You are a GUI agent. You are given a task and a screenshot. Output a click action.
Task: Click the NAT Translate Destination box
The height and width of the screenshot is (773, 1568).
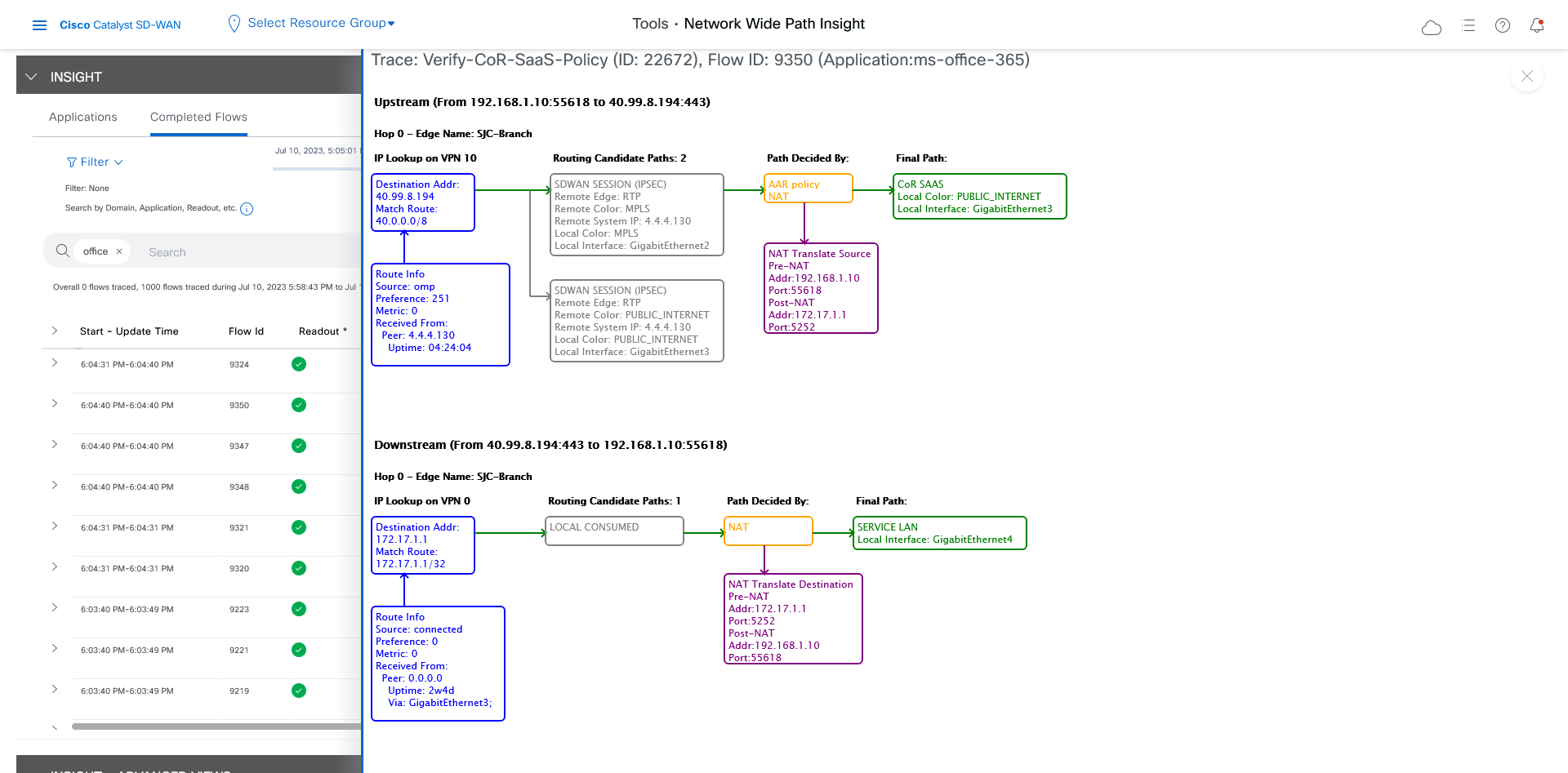(x=793, y=619)
